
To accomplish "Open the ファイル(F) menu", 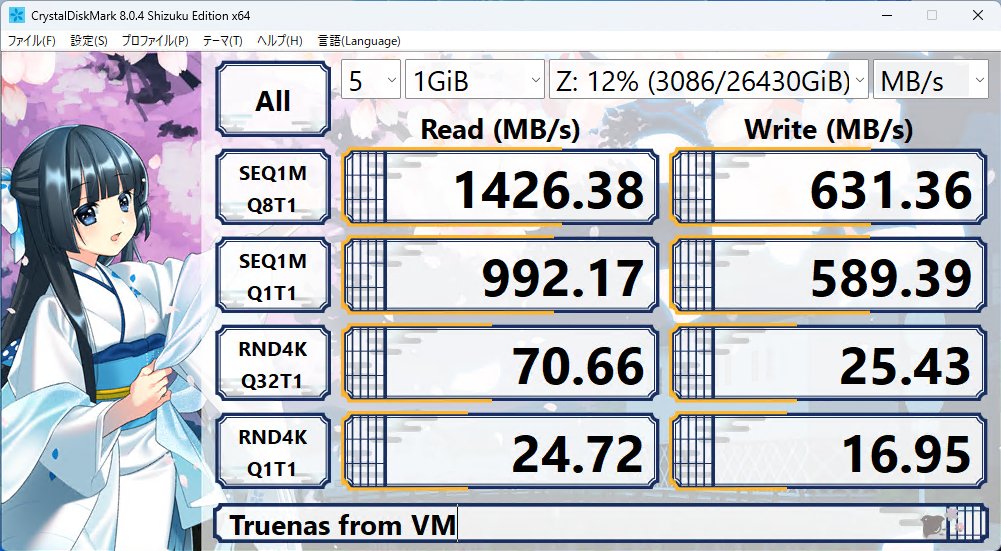I will pos(32,41).
